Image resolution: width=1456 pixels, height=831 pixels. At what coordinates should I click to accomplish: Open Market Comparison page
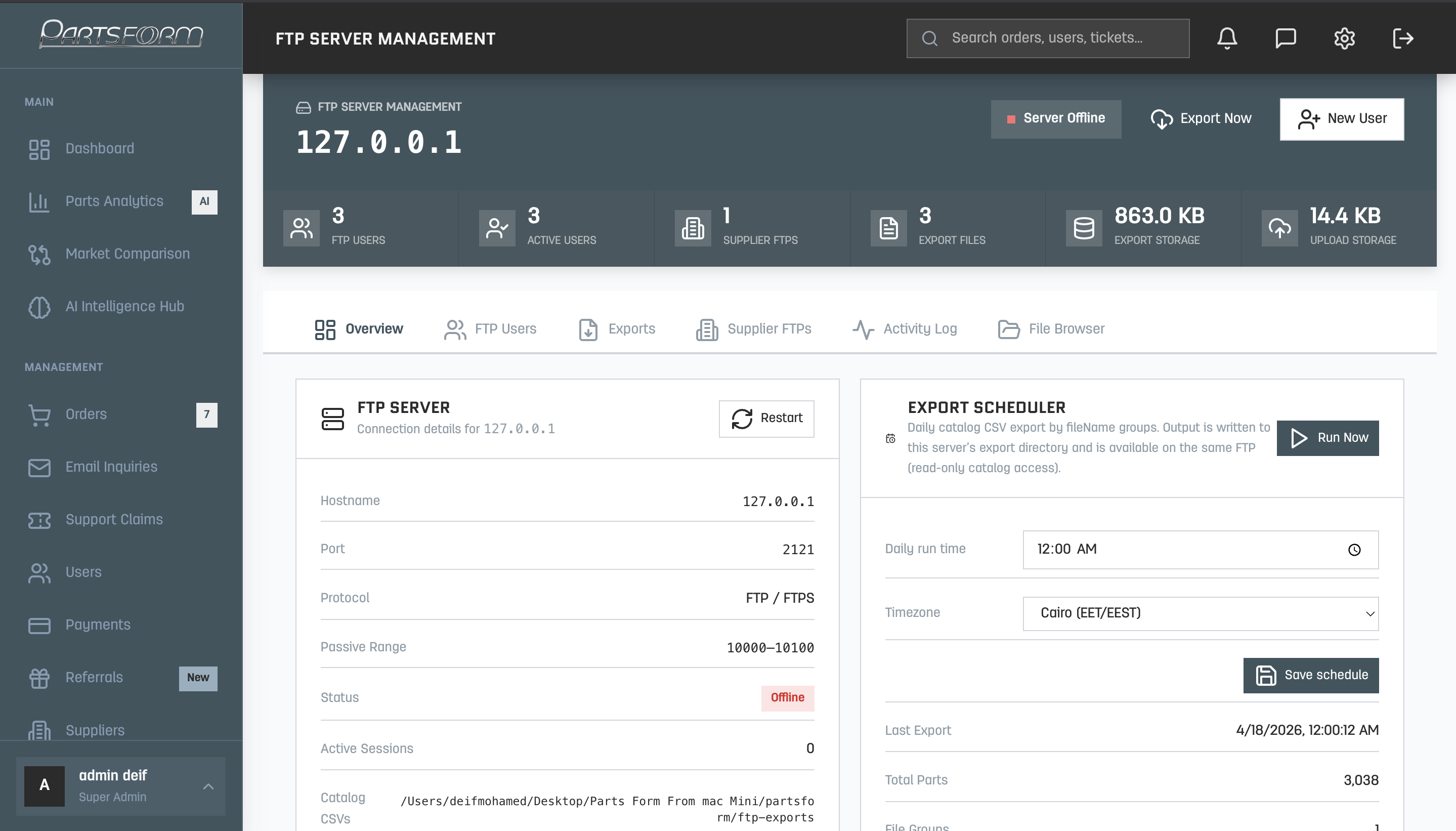click(121, 254)
